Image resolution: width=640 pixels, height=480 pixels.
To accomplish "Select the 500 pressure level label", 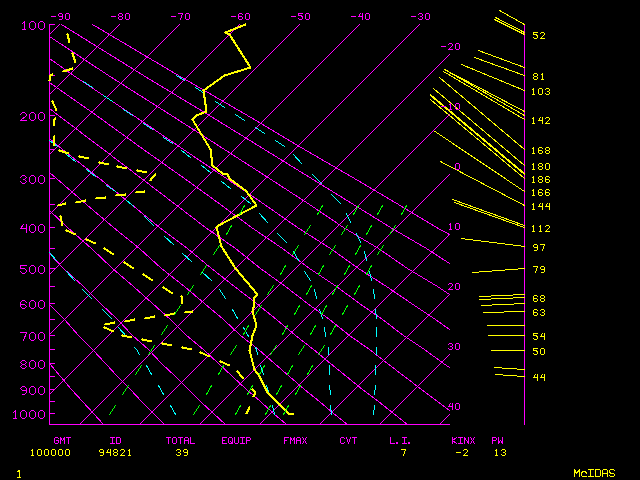I will (x=33, y=269).
